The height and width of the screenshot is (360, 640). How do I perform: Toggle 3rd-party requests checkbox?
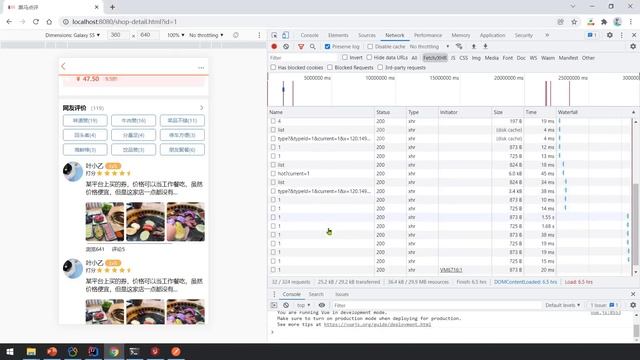380,67
